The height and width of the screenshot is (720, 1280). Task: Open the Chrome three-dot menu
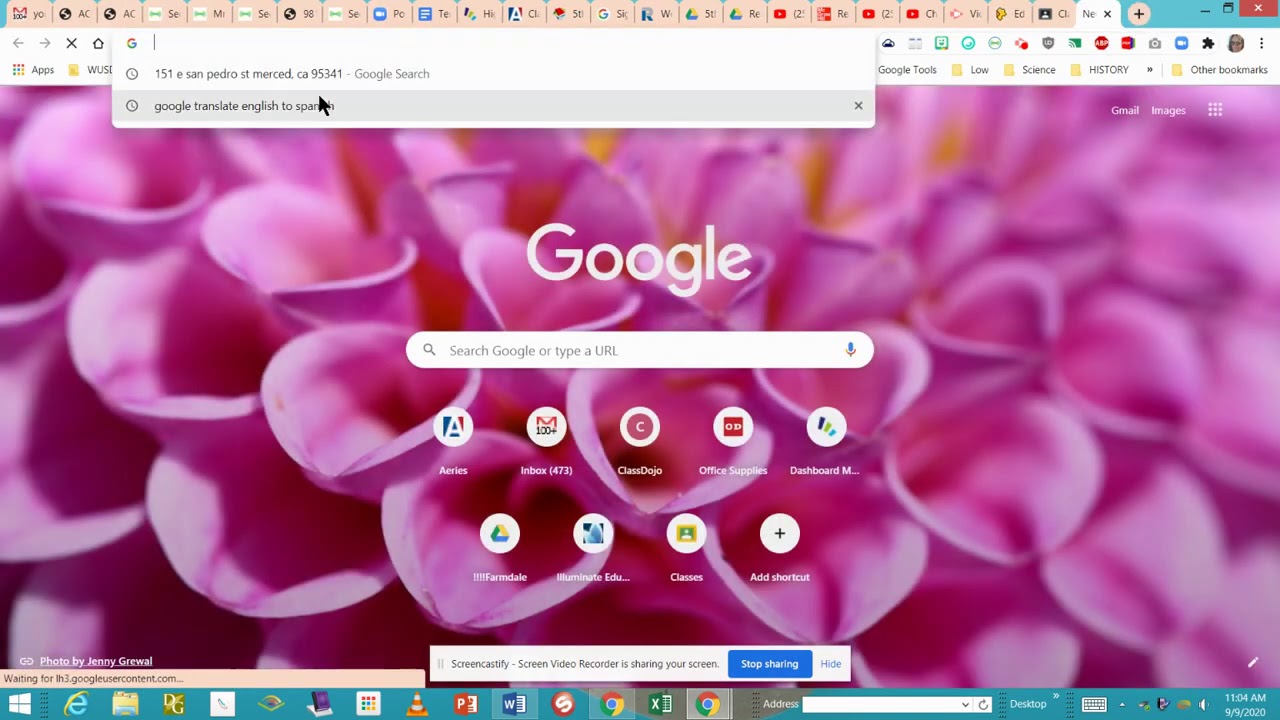click(1262, 43)
